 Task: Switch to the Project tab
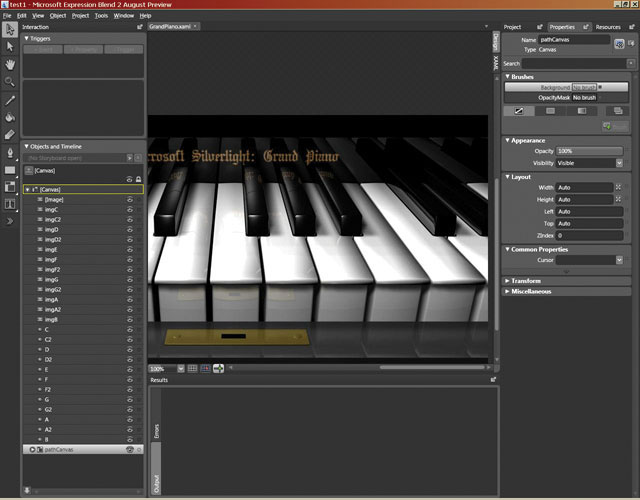[x=512, y=27]
